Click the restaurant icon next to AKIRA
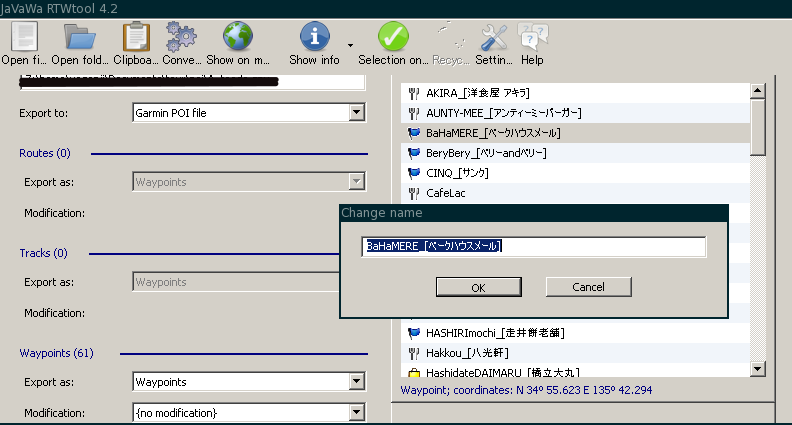The height and width of the screenshot is (425, 792). coord(414,93)
